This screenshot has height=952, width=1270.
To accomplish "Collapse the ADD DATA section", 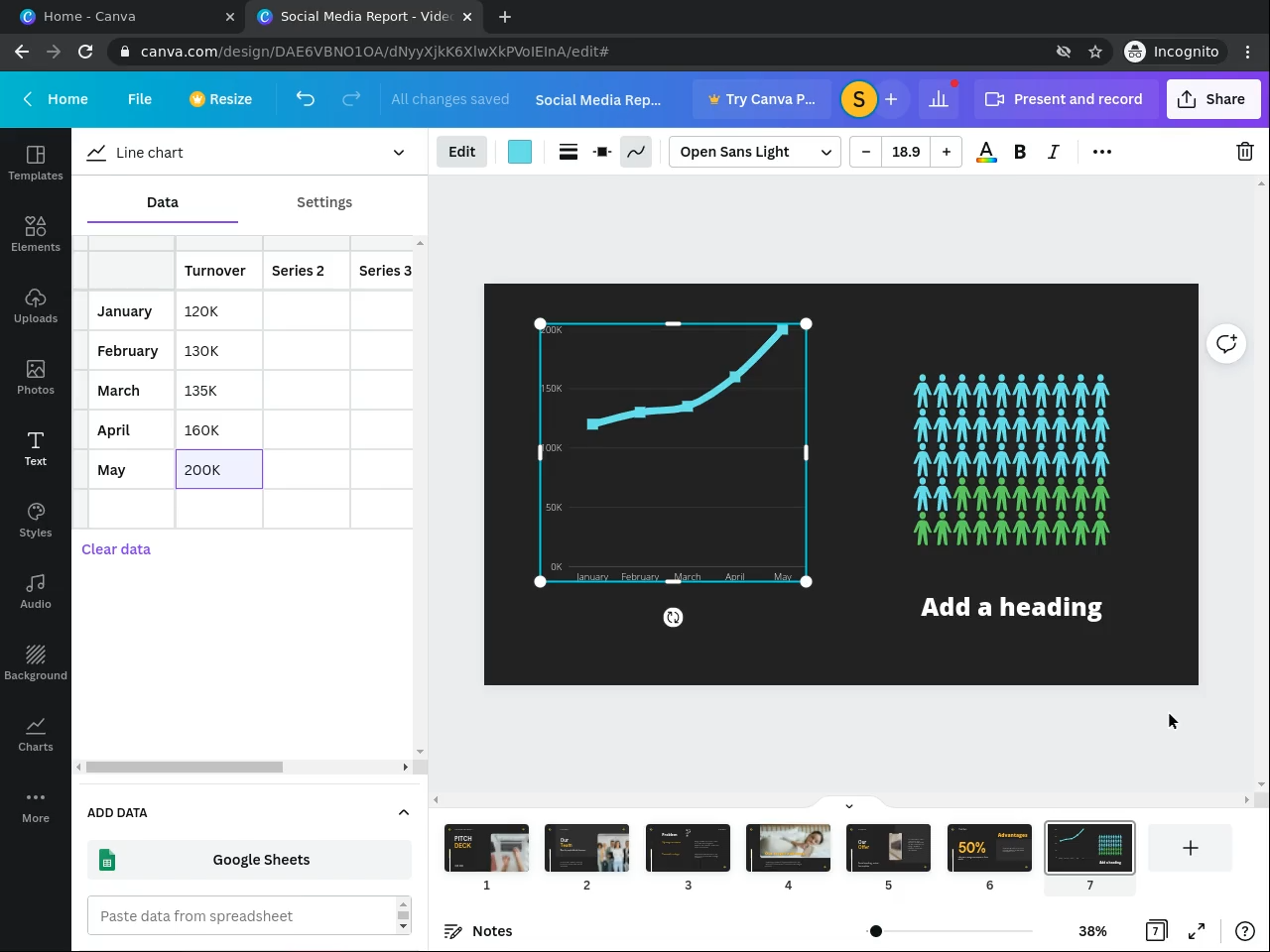I will pyautogui.click(x=404, y=813).
